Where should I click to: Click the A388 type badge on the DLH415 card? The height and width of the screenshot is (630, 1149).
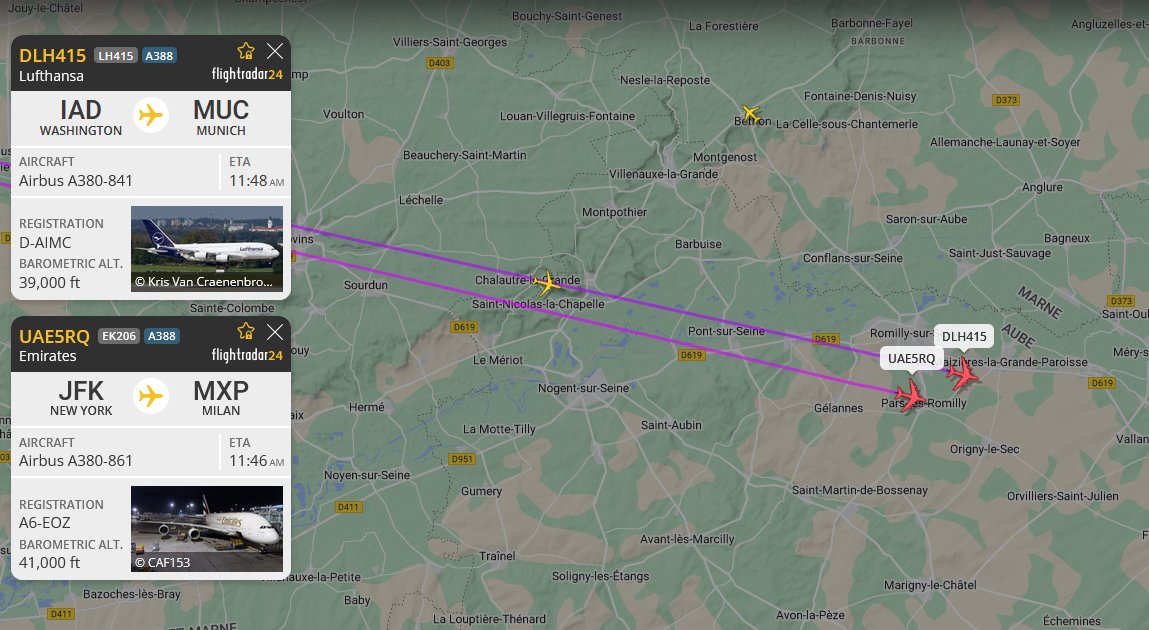coord(159,56)
